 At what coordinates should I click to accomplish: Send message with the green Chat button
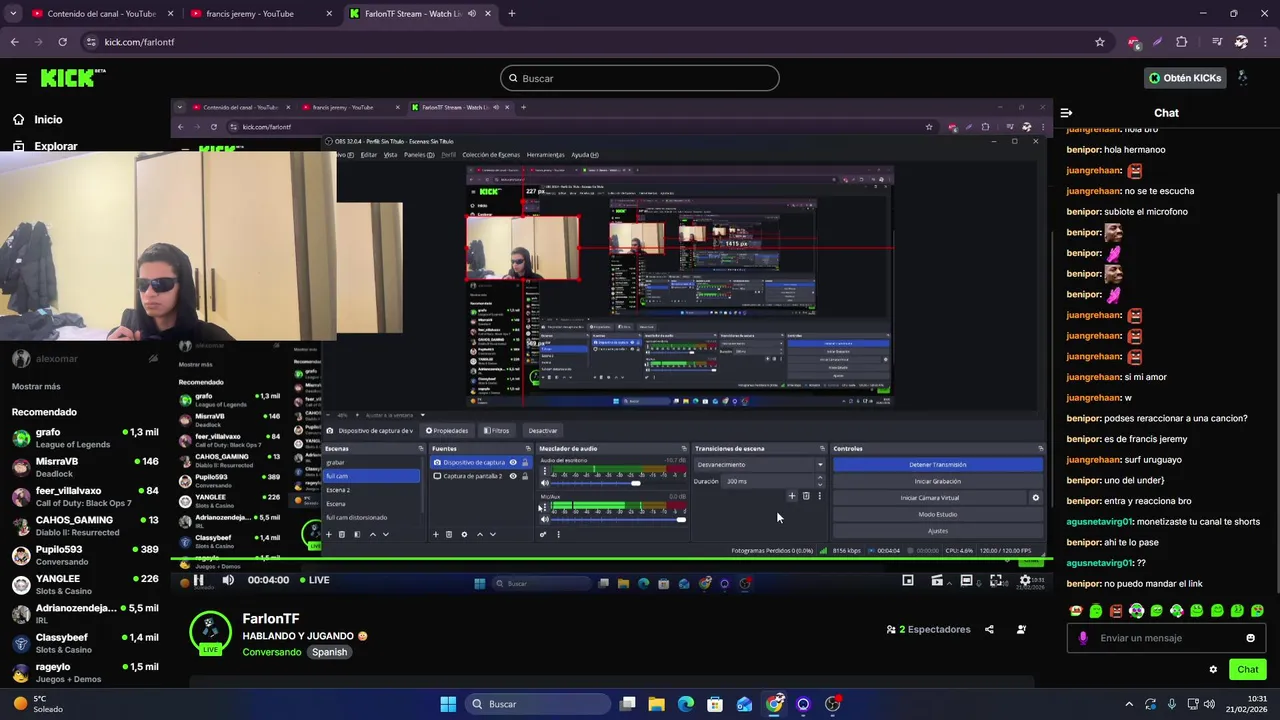point(1248,670)
